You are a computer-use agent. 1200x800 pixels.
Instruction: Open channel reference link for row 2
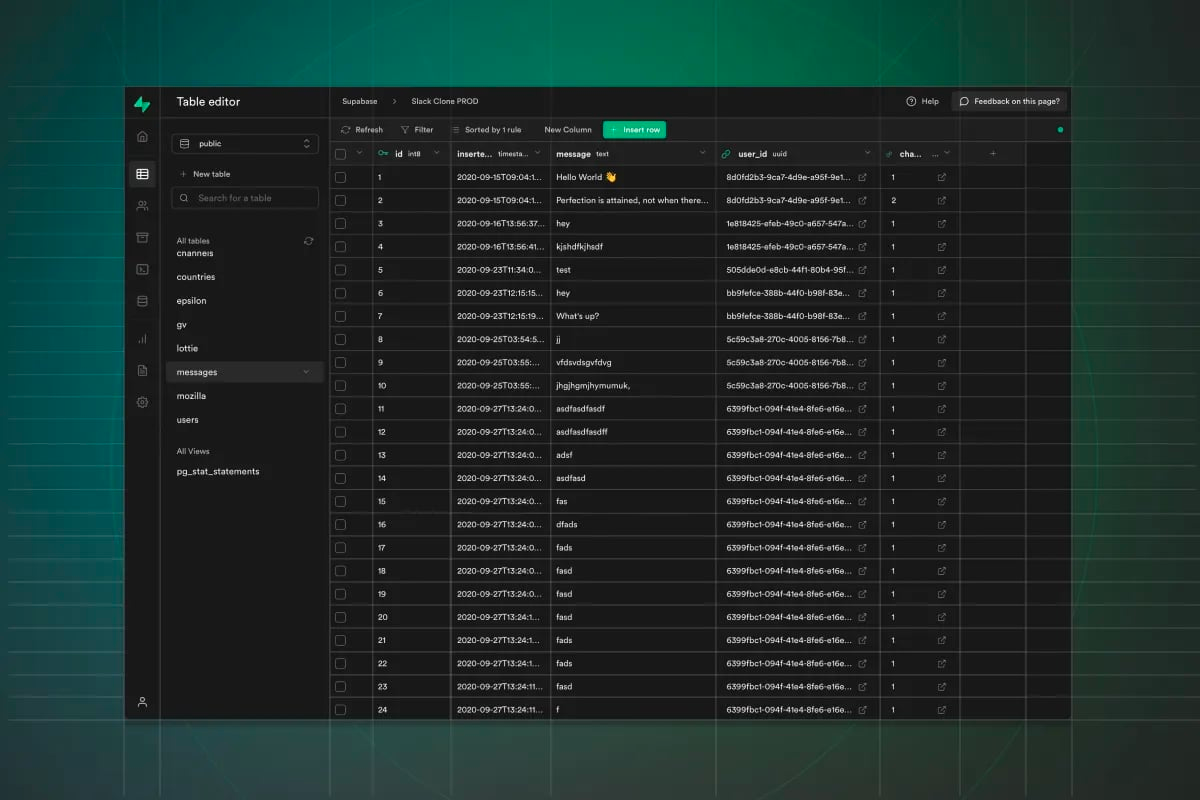tap(942, 200)
